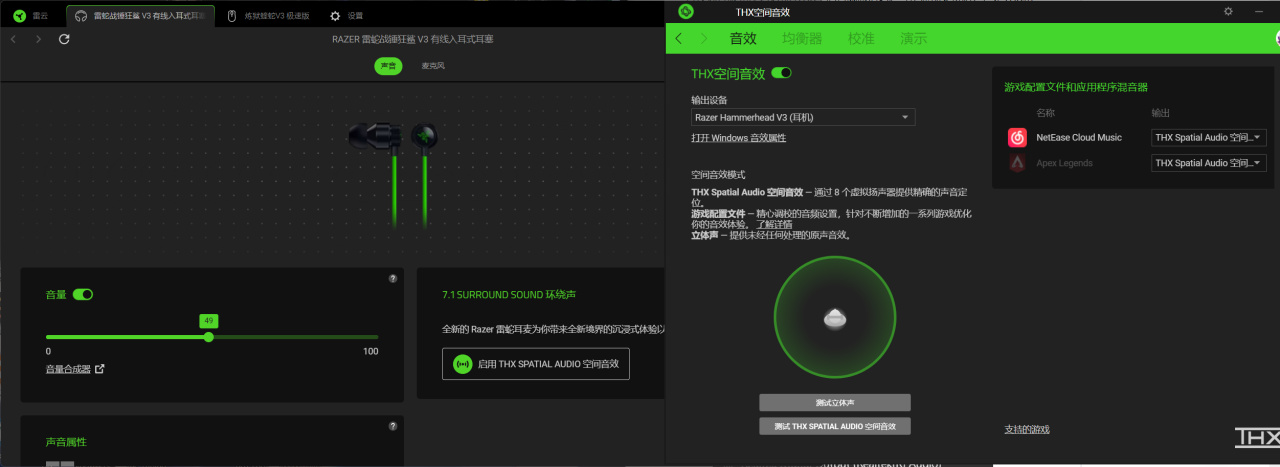This screenshot has height=467, width=1280.
Task: Open the 支持的游戏 supported games link
Action: pyautogui.click(x=1027, y=429)
